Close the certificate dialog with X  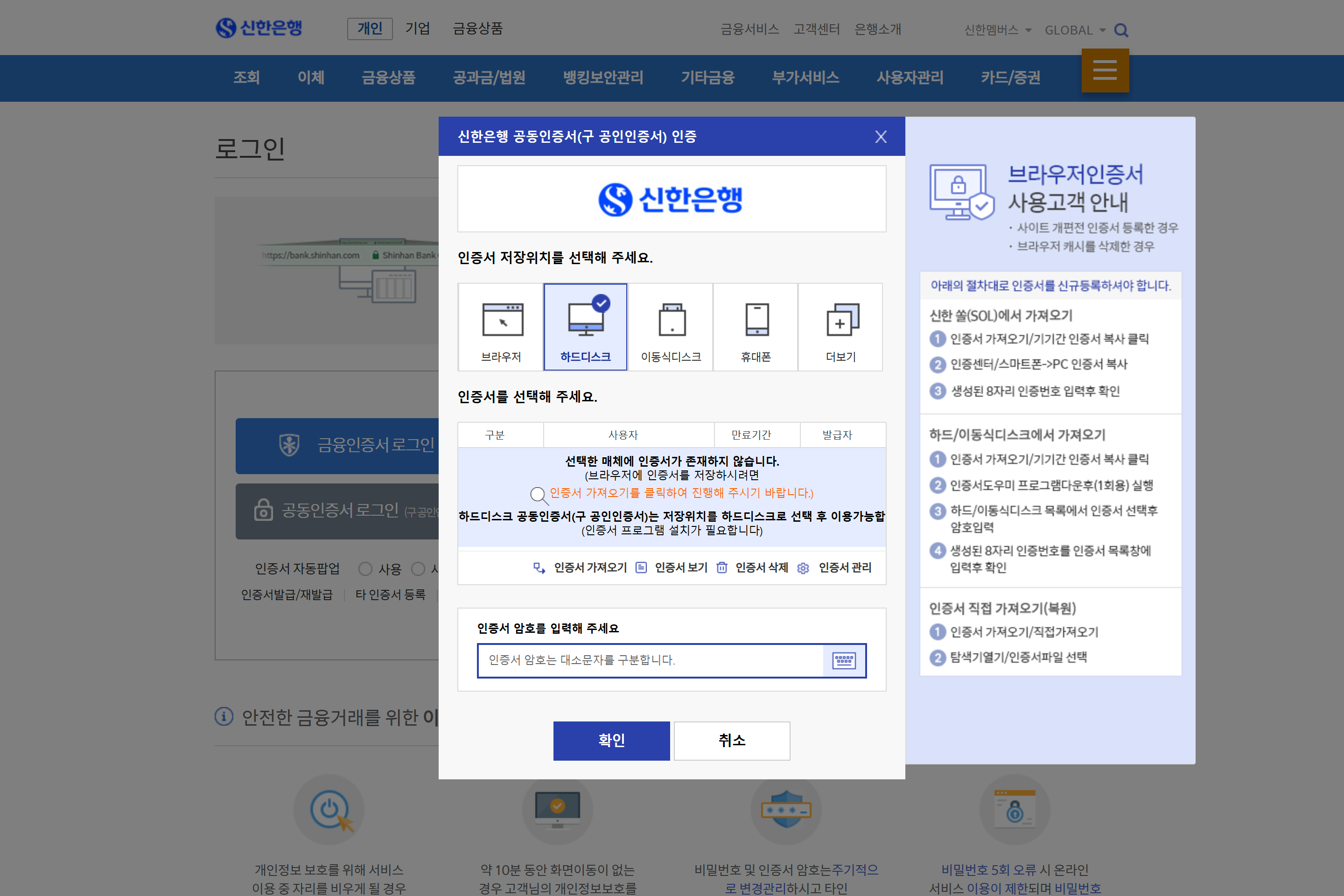[881, 137]
